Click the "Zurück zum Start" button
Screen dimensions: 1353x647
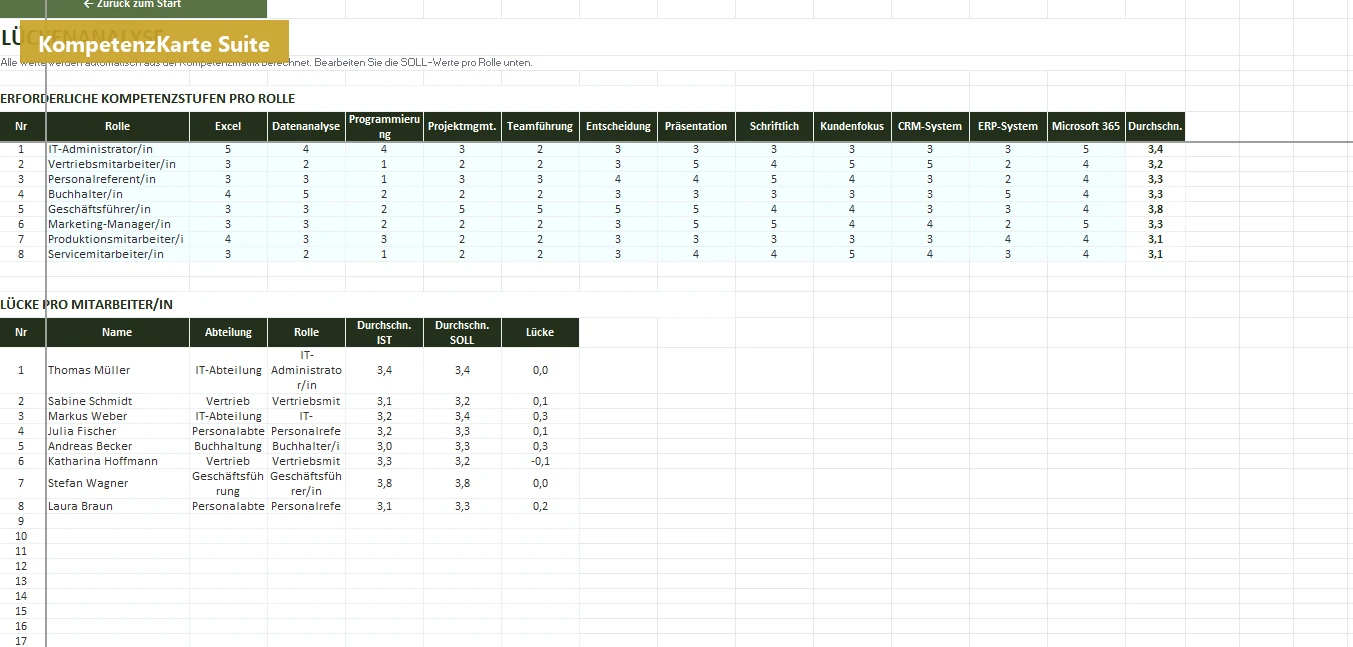[133, 6]
